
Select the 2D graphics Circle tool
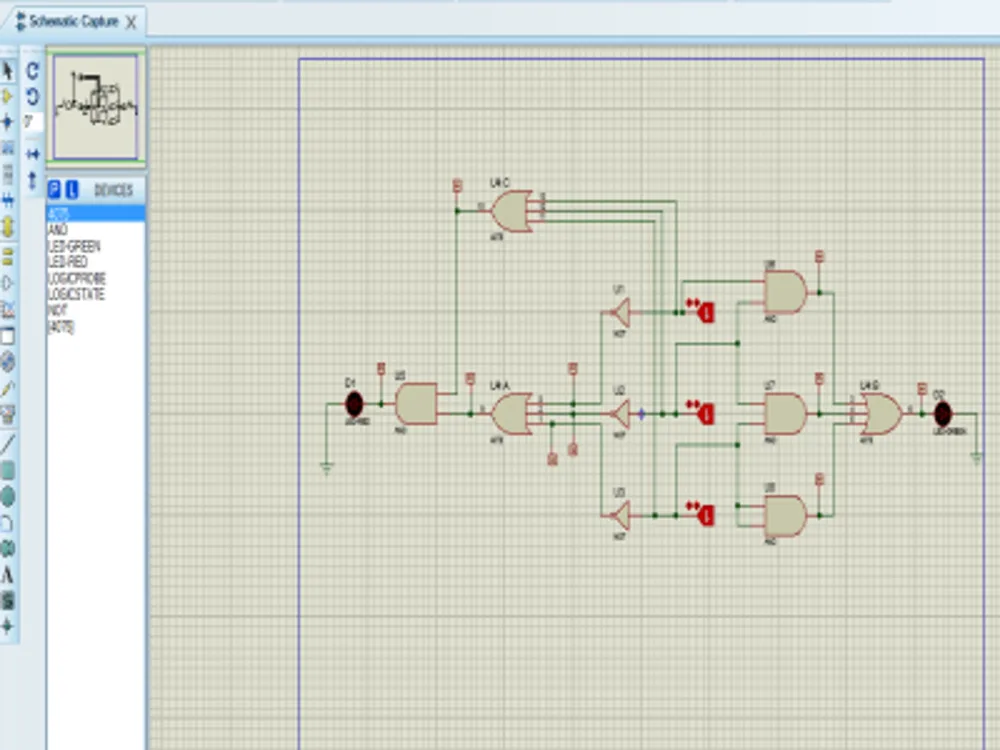pyautogui.click(x=7, y=492)
